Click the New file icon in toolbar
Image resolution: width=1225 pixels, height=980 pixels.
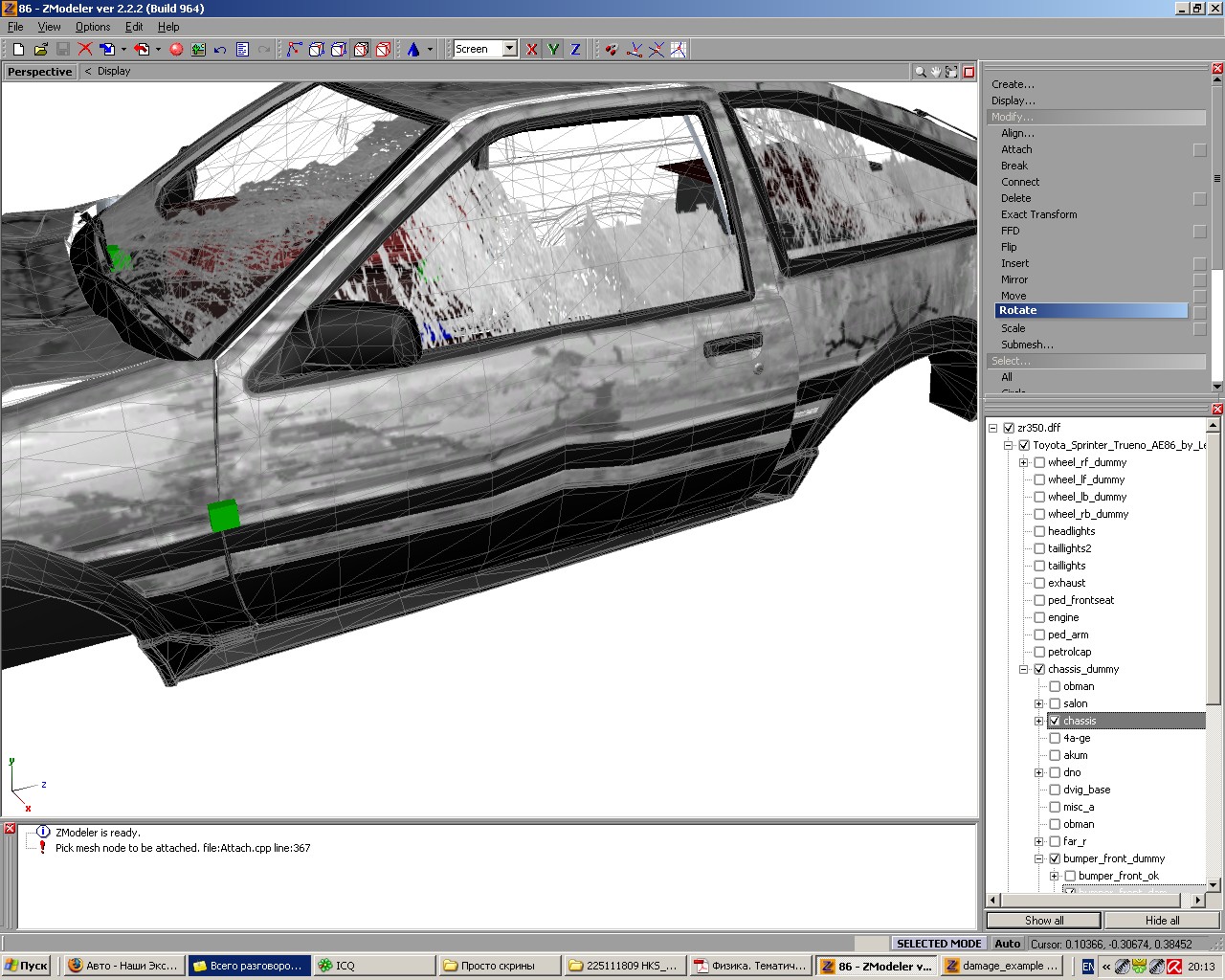click(18, 49)
